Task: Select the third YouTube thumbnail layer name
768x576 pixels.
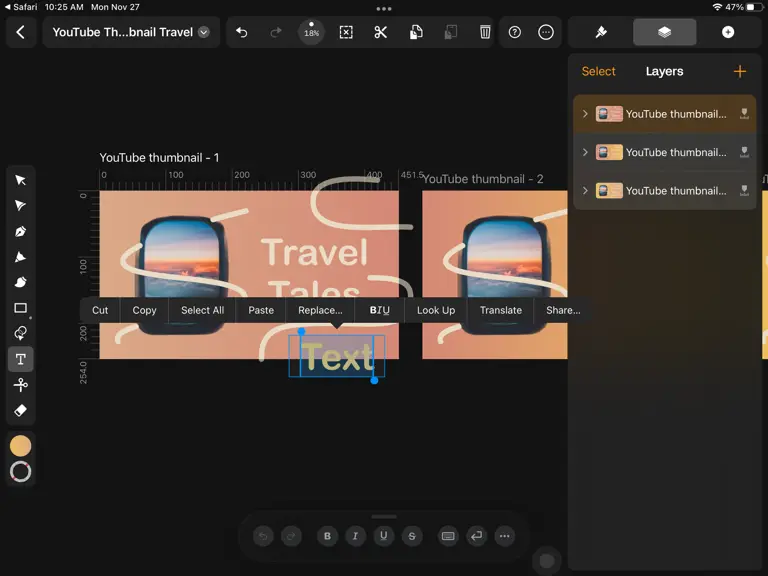Action: coord(675,191)
